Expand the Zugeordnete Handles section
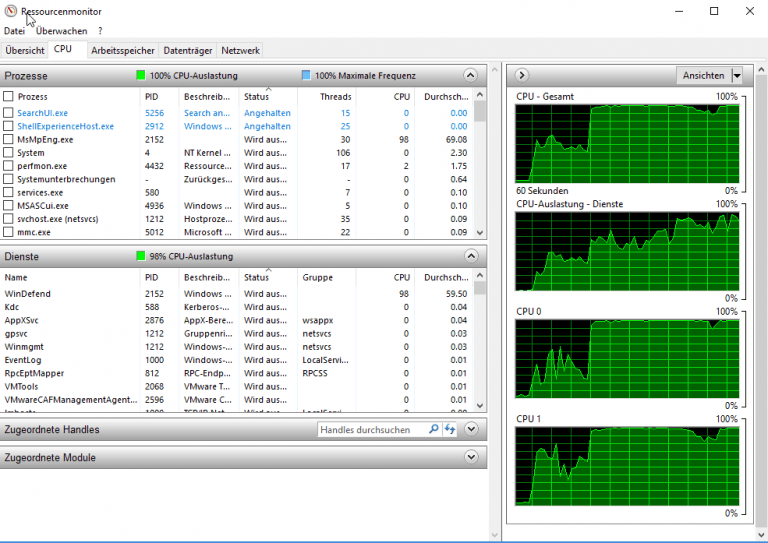Screen dimensions: 768x543 tap(471, 429)
